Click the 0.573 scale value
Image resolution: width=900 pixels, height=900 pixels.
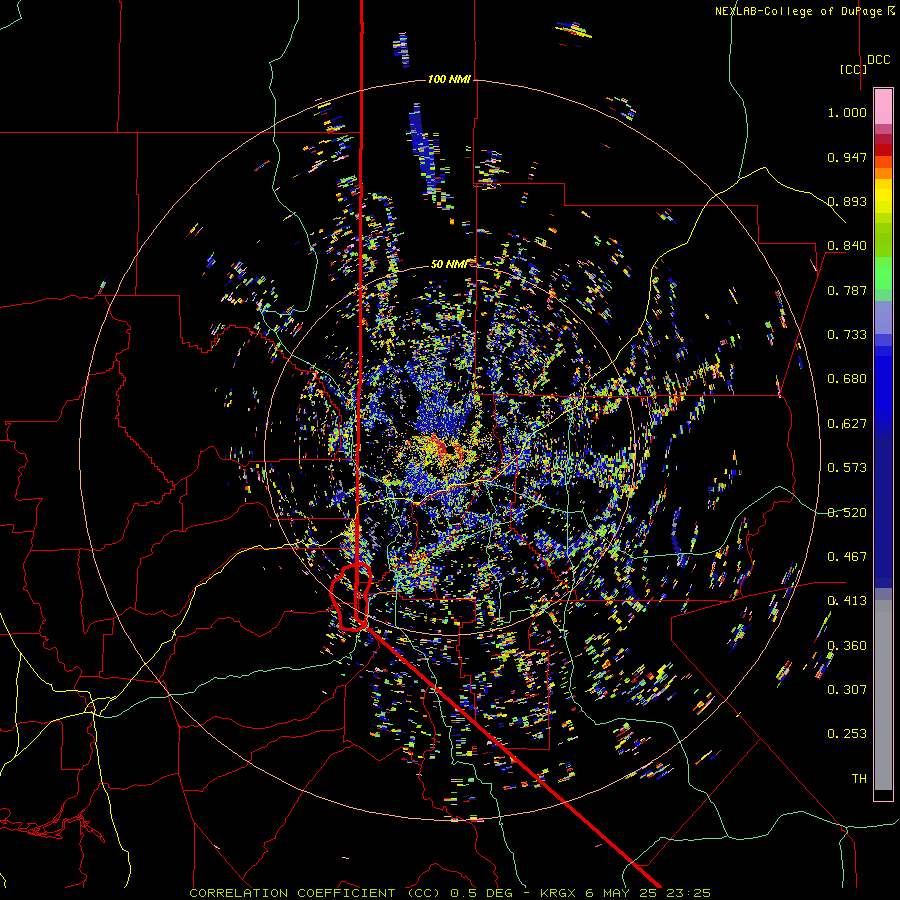pos(847,468)
